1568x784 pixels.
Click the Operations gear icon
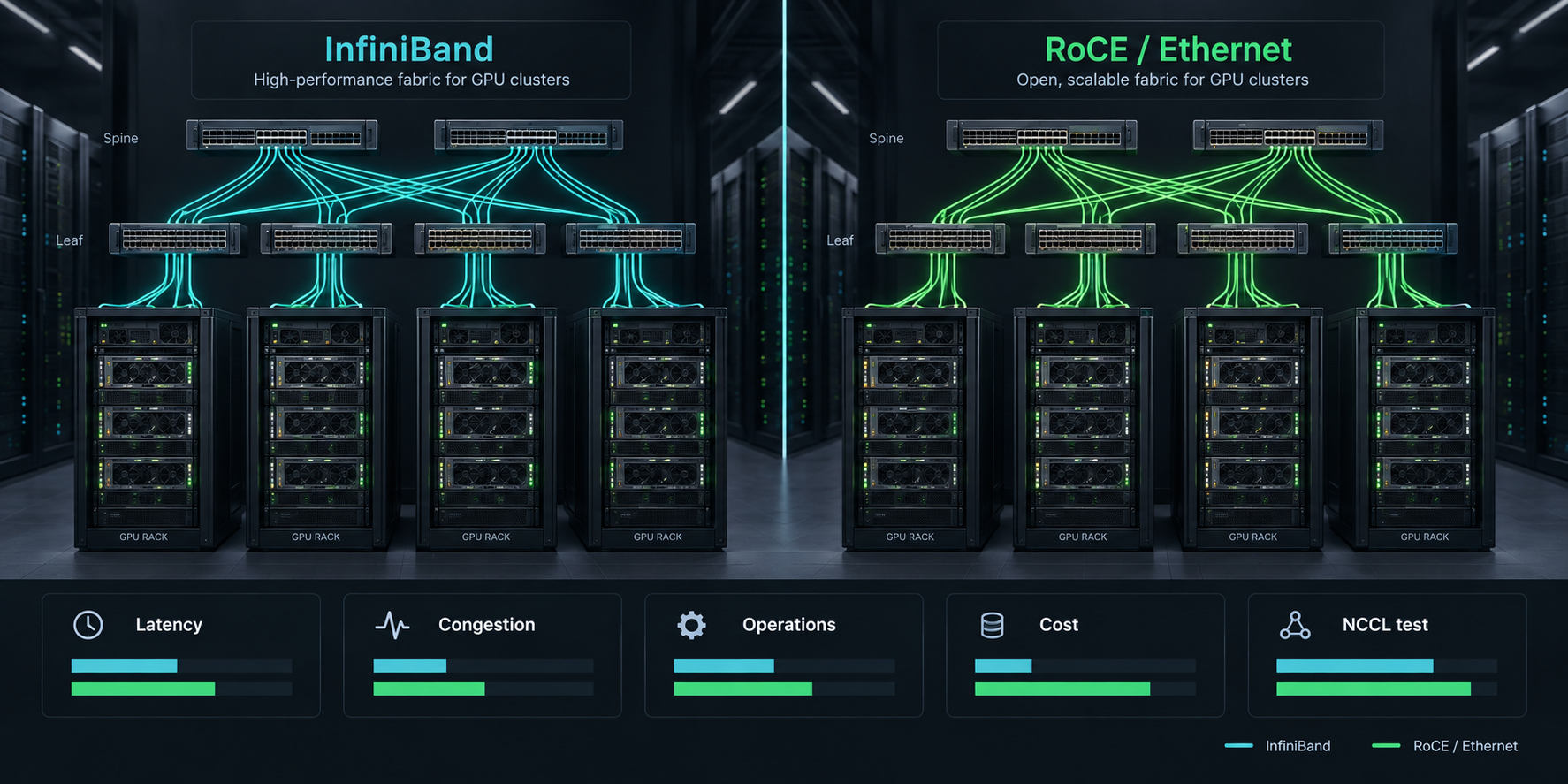[x=691, y=625]
